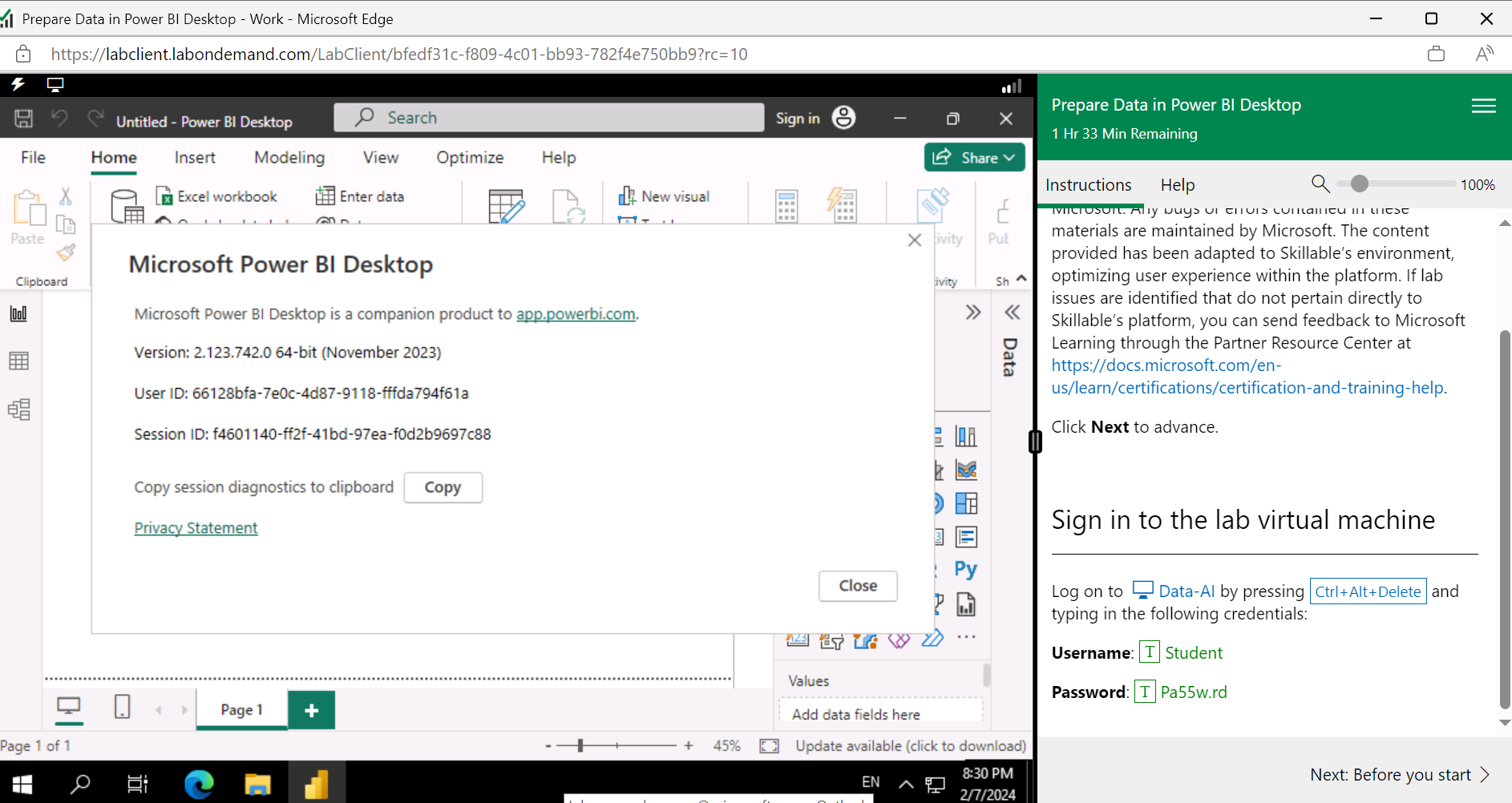Insert data from an Excel workbook
The width and height of the screenshot is (1512, 803).
click(216, 196)
